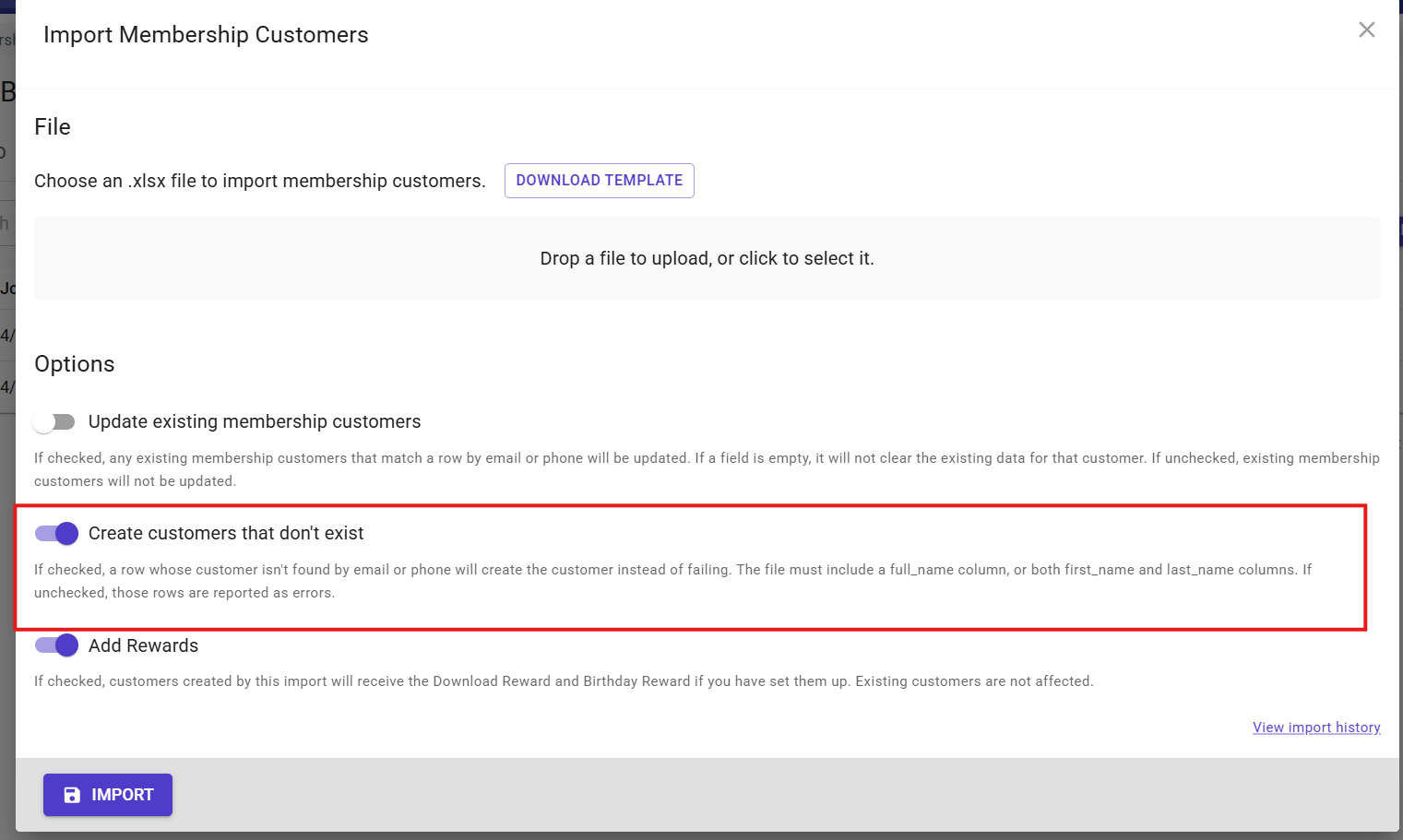The width and height of the screenshot is (1403, 840).
Task: Disable the Create customers that don't exist switch
Action: coord(56,533)
